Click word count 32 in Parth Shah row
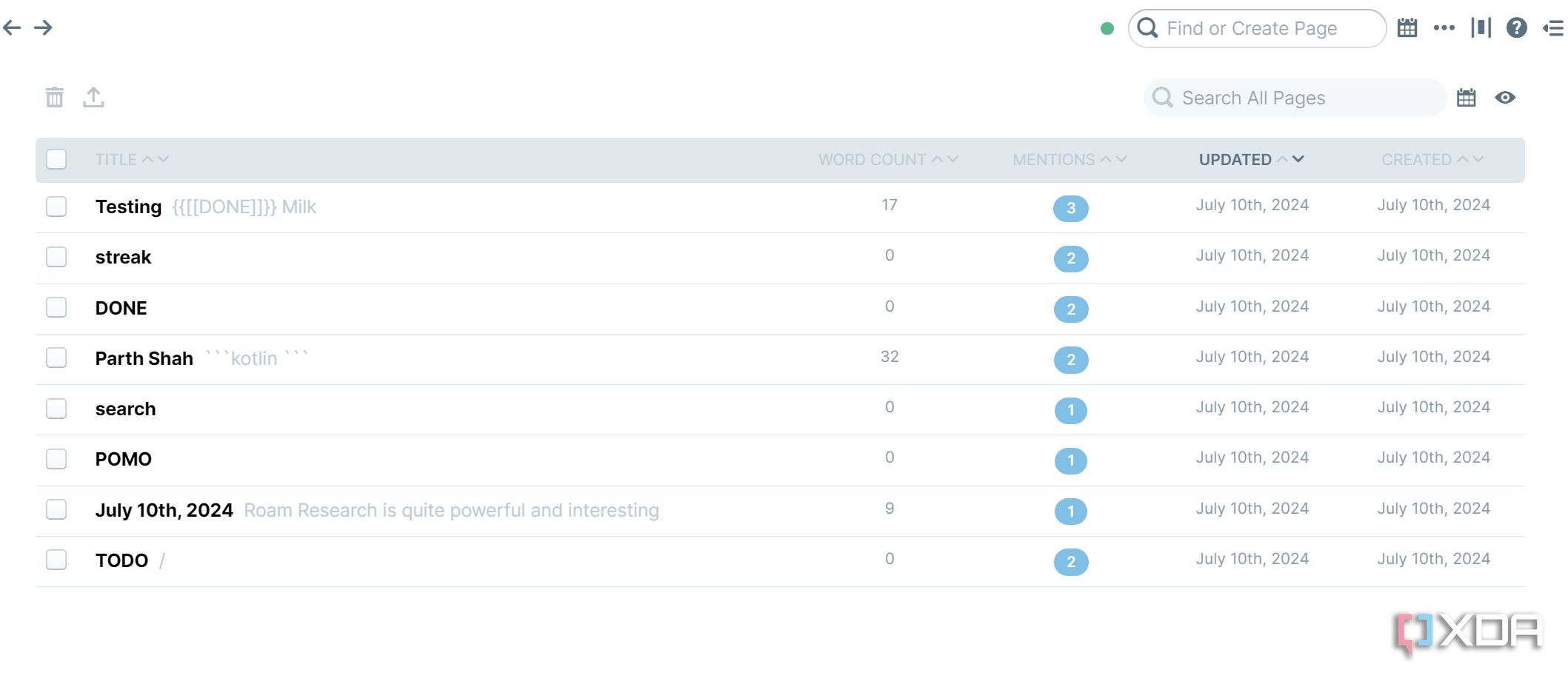 click(x=890, y=357)
